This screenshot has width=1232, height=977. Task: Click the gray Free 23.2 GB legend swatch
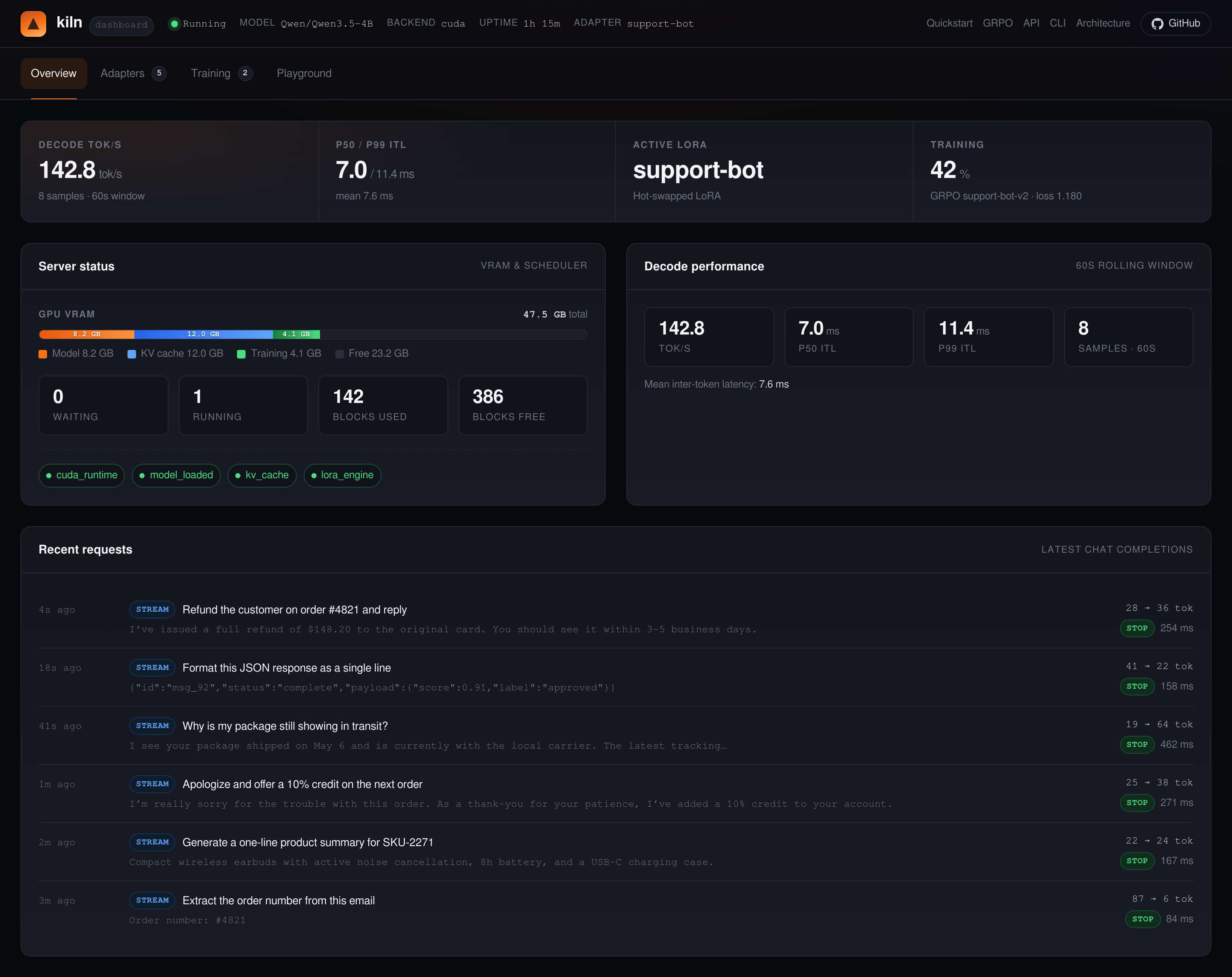pyautogui.click(x=339, y=354)
